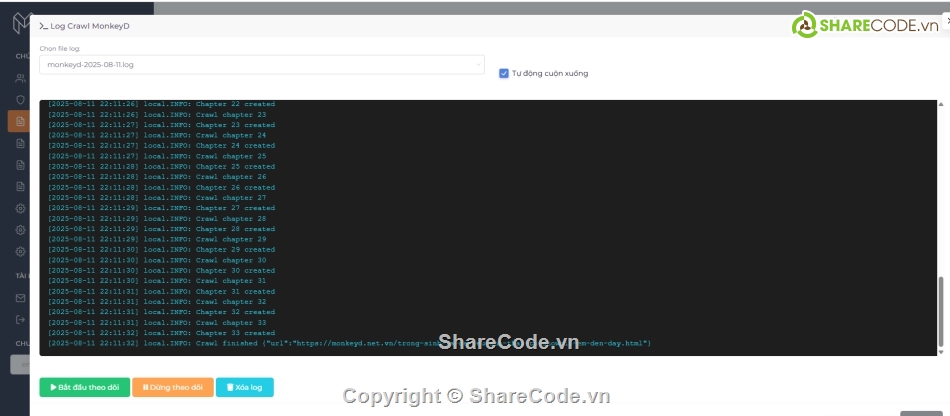Toggle the Tự động cuộn xuống checkbox

[x=503, y=73]
